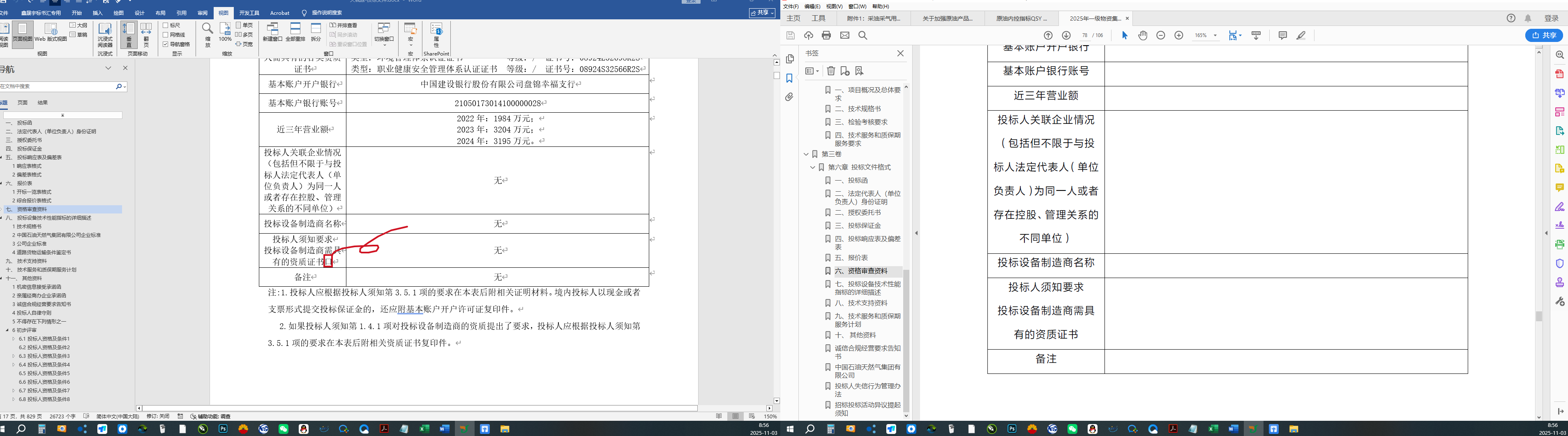The width and height of the screenshot is (1568, 436).
Task: Click the blue 共享 share button in Acrobat
Action: (x=1544, y=35)
